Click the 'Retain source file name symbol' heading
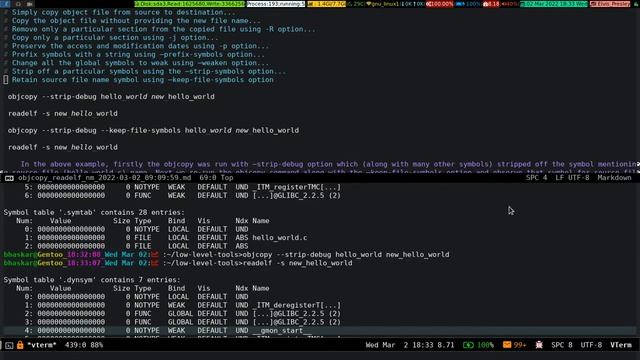Viewport: 640px width, 360px height. [142, 80]
